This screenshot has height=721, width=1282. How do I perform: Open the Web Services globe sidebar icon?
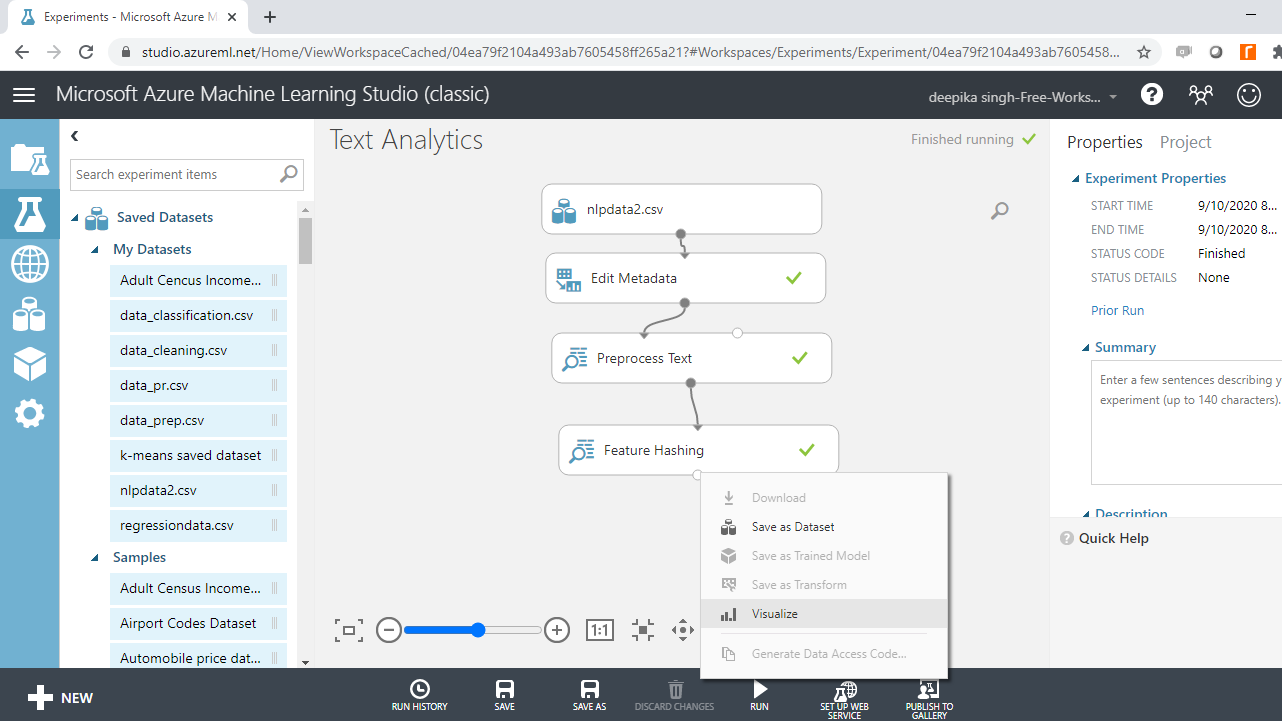[29, 265]
